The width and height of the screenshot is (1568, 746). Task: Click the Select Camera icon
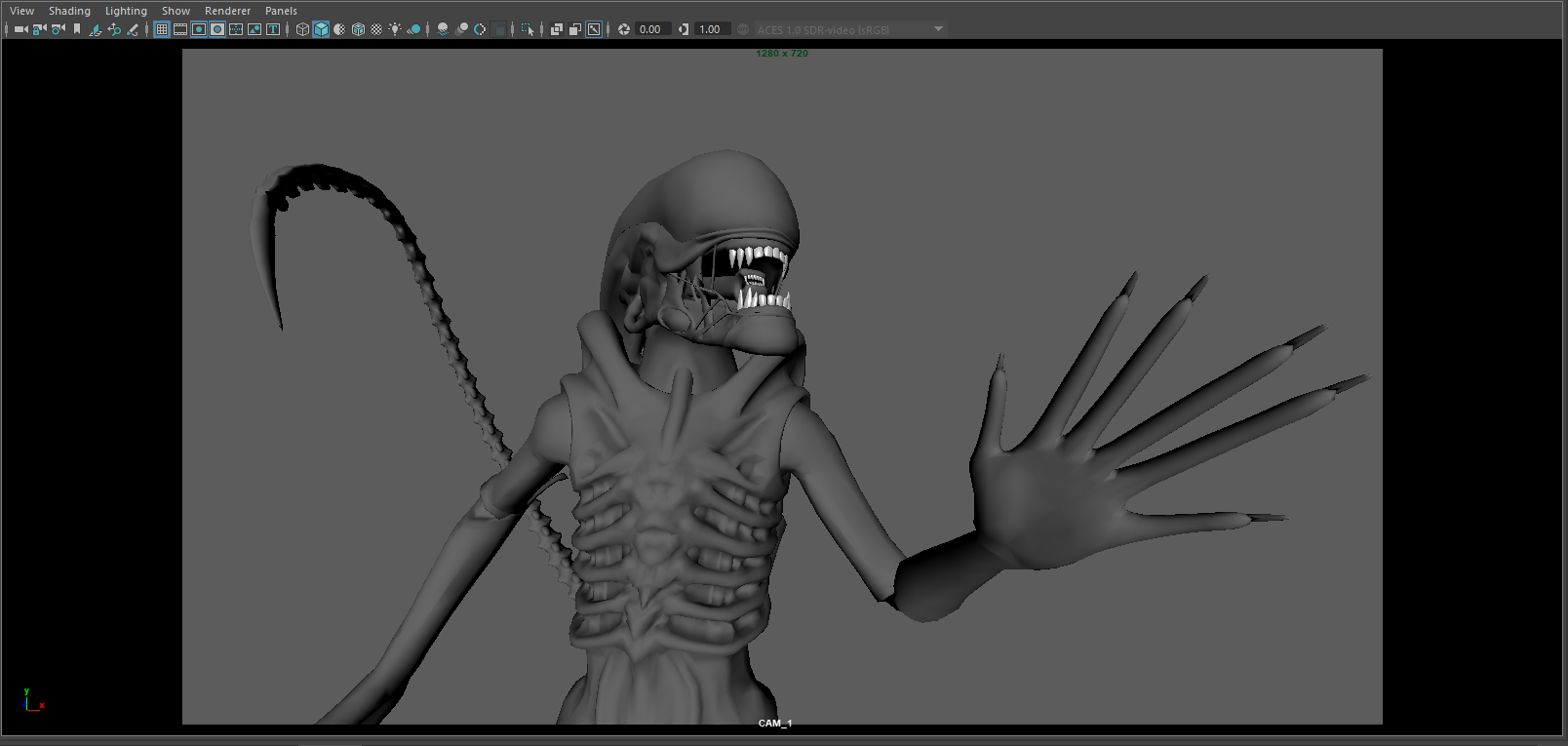[20, 29]
